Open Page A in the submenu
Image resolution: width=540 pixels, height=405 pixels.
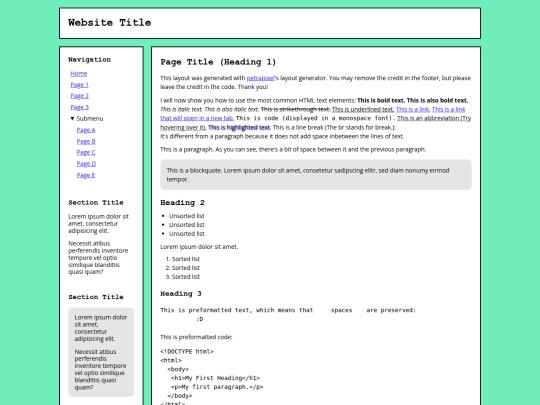pos(86,130)
